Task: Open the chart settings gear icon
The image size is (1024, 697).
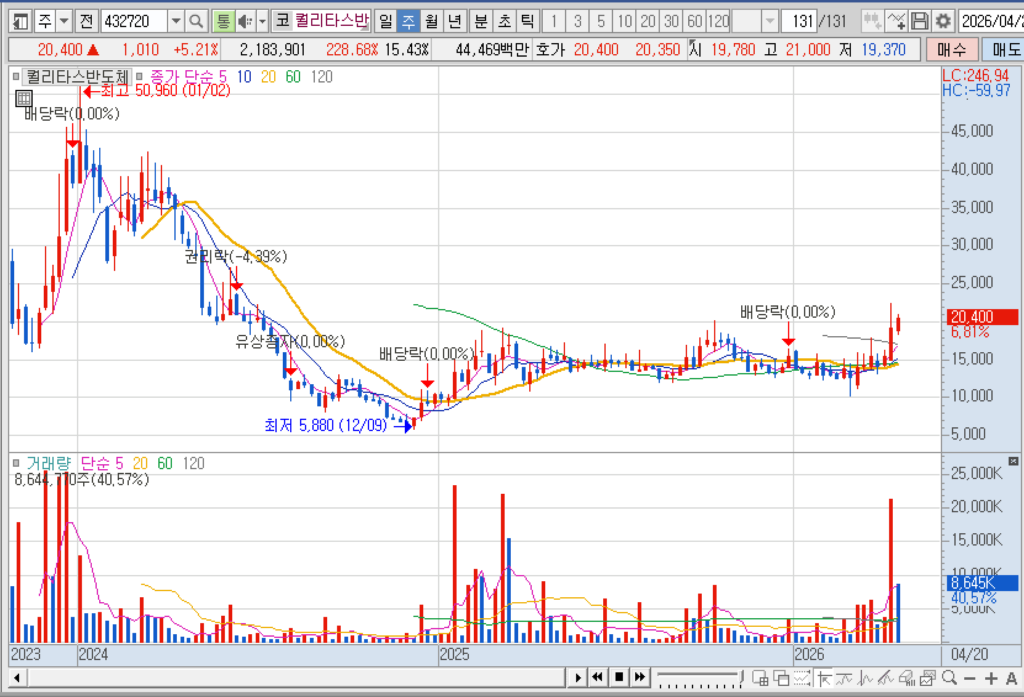Action: coord(942,22)
